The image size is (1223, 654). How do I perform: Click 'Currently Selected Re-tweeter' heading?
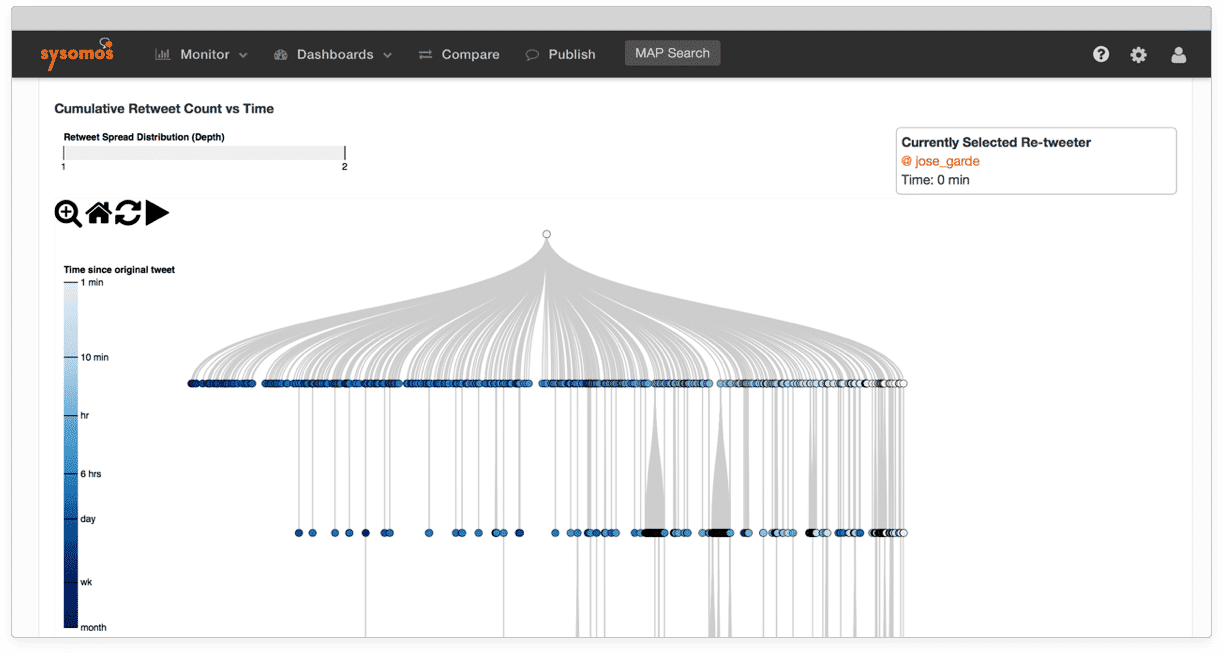(996, 142)
